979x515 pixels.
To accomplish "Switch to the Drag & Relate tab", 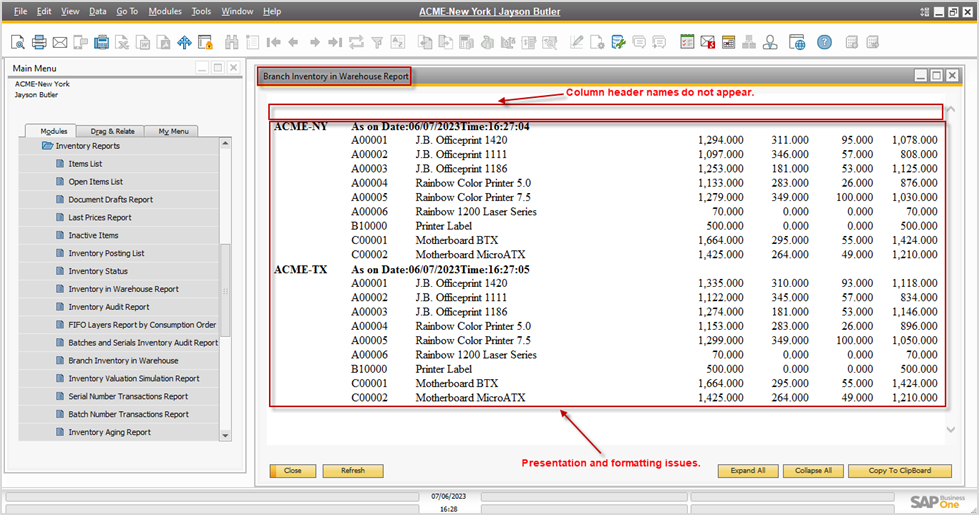I will click(x=112, y=131).
